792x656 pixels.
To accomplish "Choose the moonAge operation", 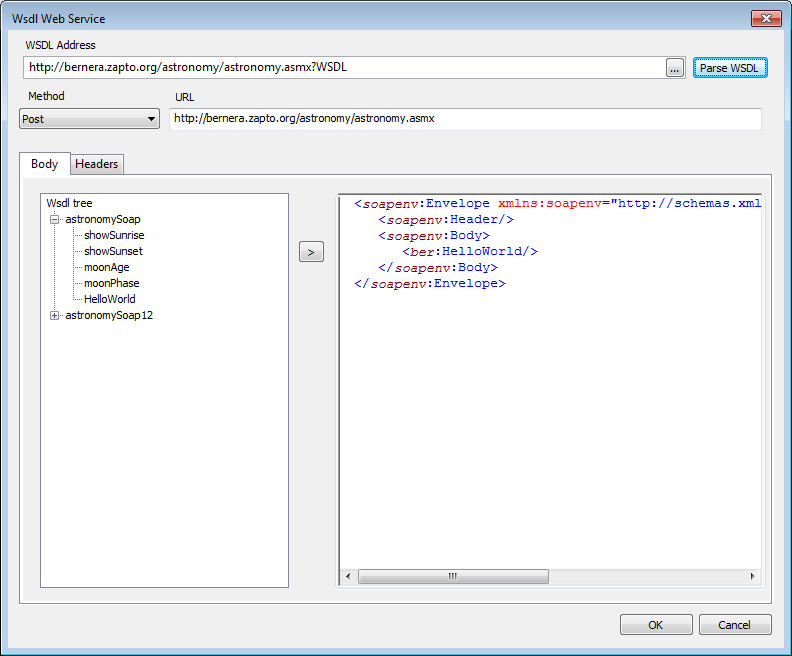I will pos(106,267).
